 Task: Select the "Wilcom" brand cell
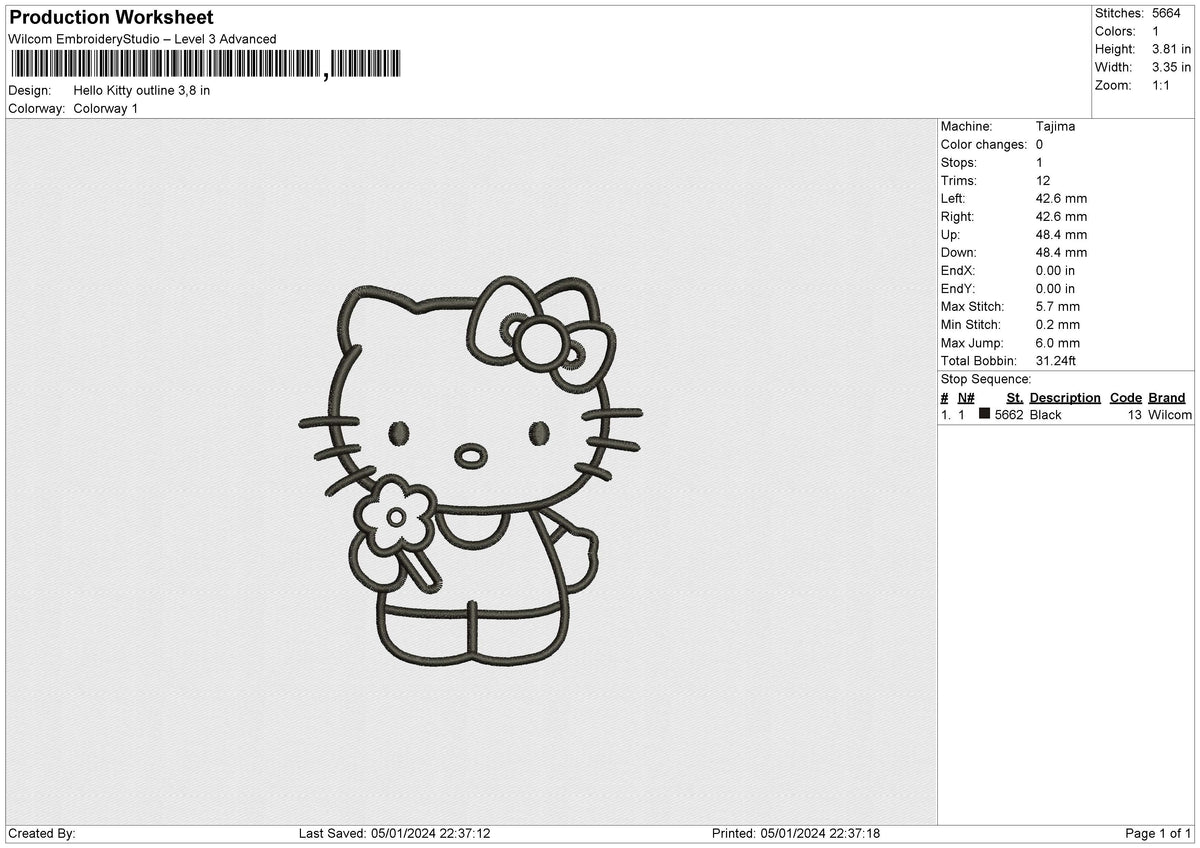click(1170, 414)
